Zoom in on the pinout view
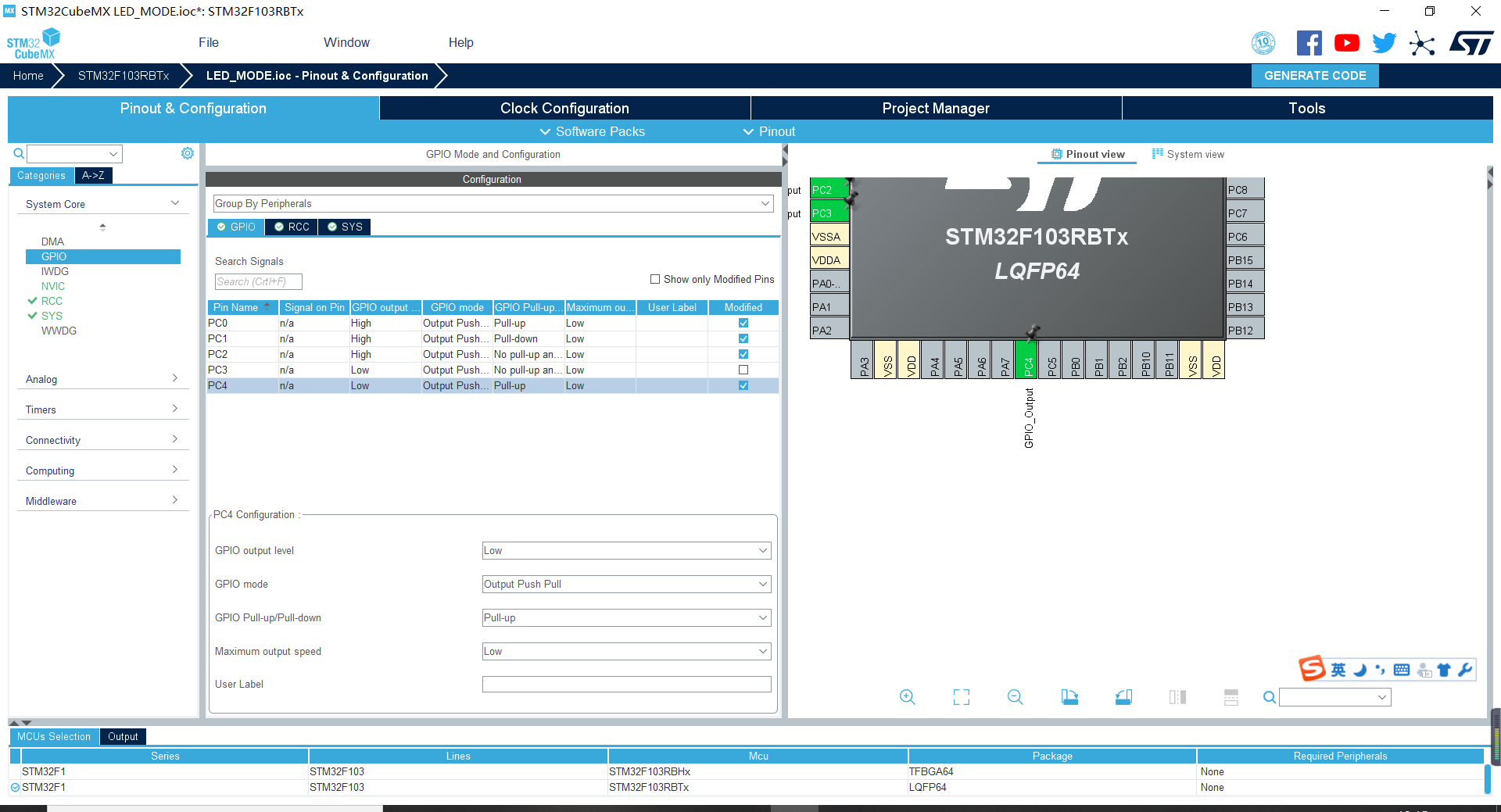Image resolution: width=1501 pixels, height=812 pixels. [907, 697]
